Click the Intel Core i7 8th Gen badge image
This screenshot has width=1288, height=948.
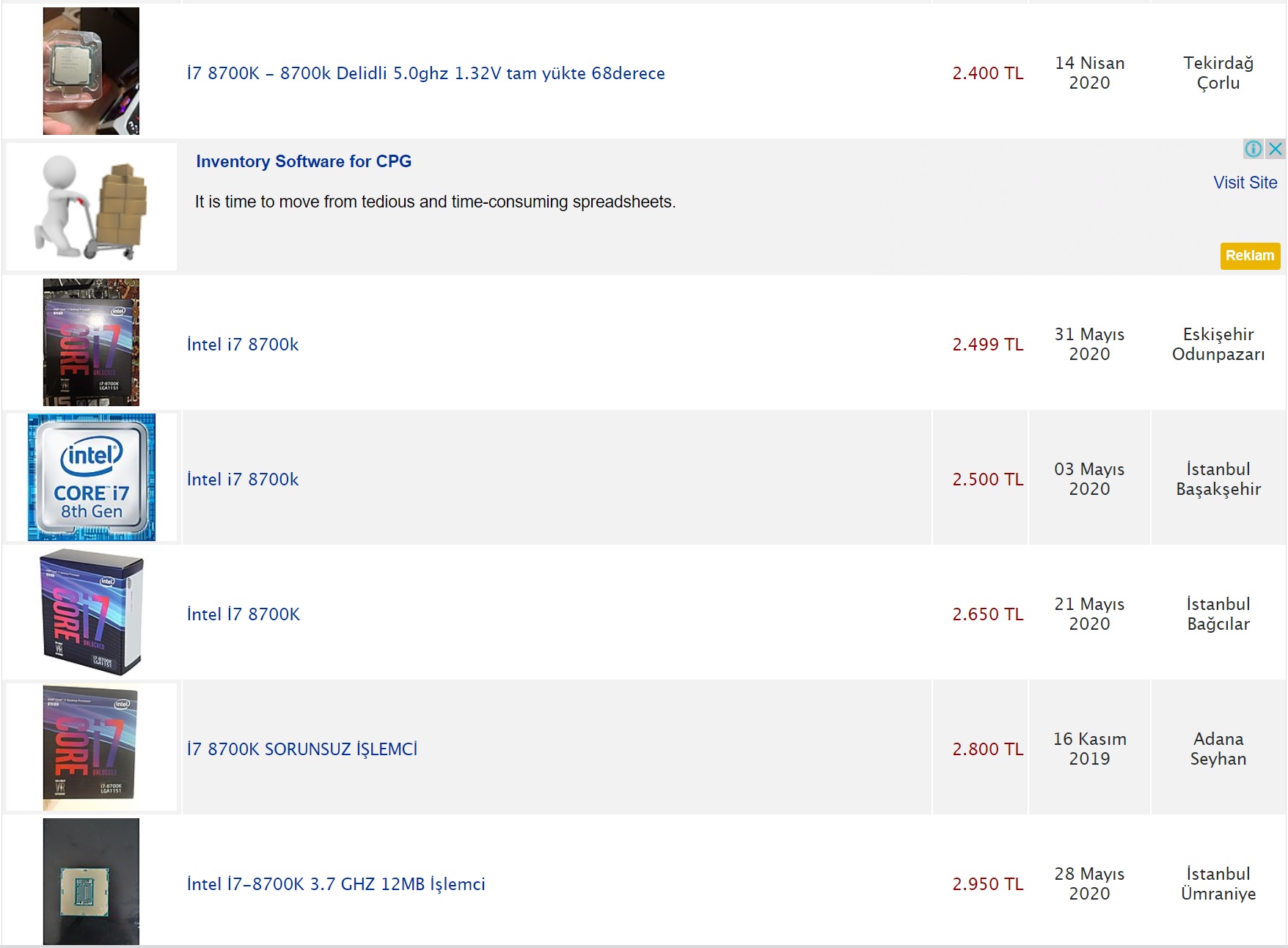click(92, 477)
